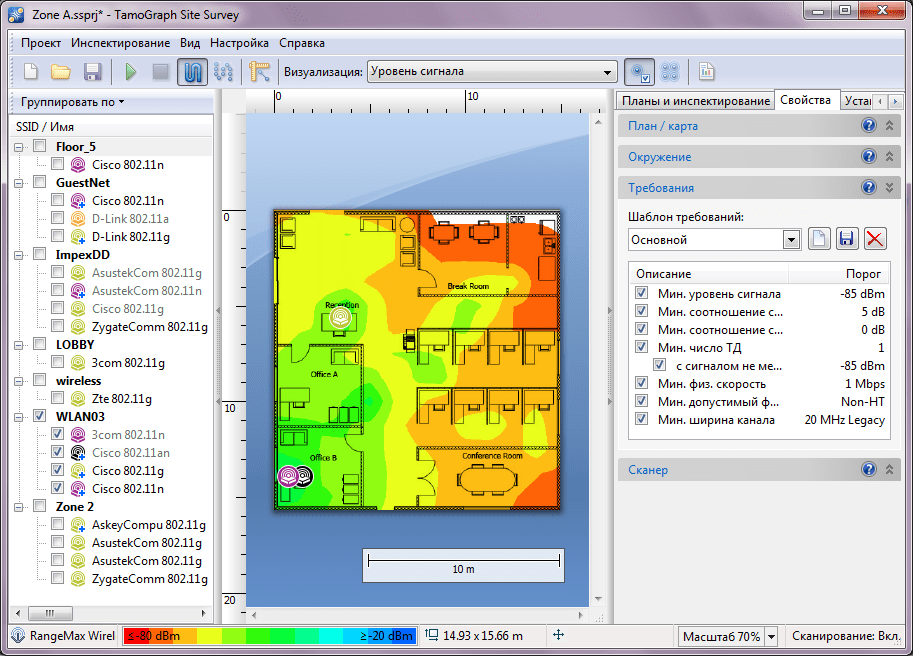Uncheck the Мин. уровень сигнала requirement
Image resolution: width=913 pixels, height=656 pixels.
tap(641, 293)
